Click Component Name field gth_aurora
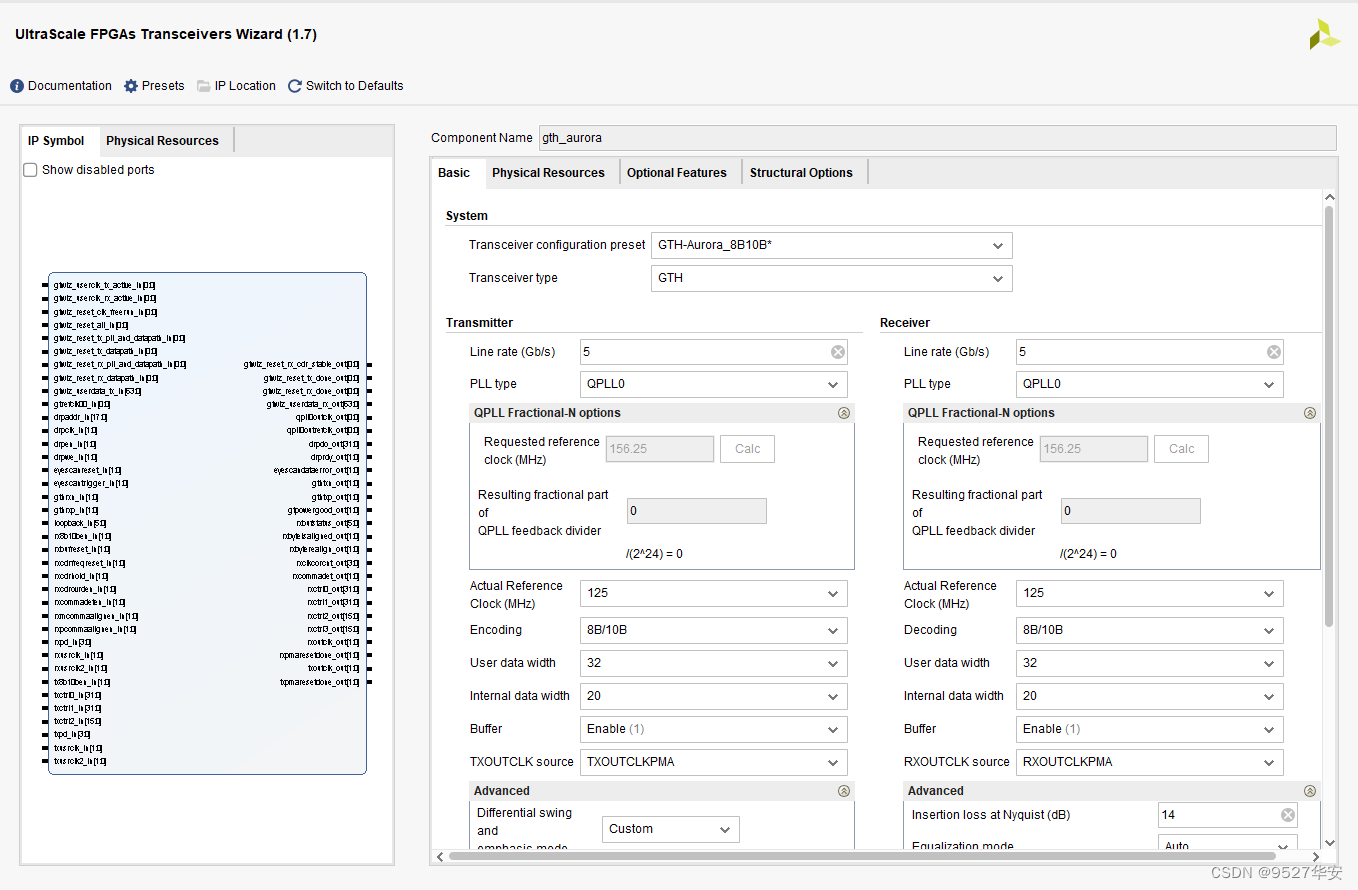The height and width of the screenshot is (890, 1358). pos(937,138)
